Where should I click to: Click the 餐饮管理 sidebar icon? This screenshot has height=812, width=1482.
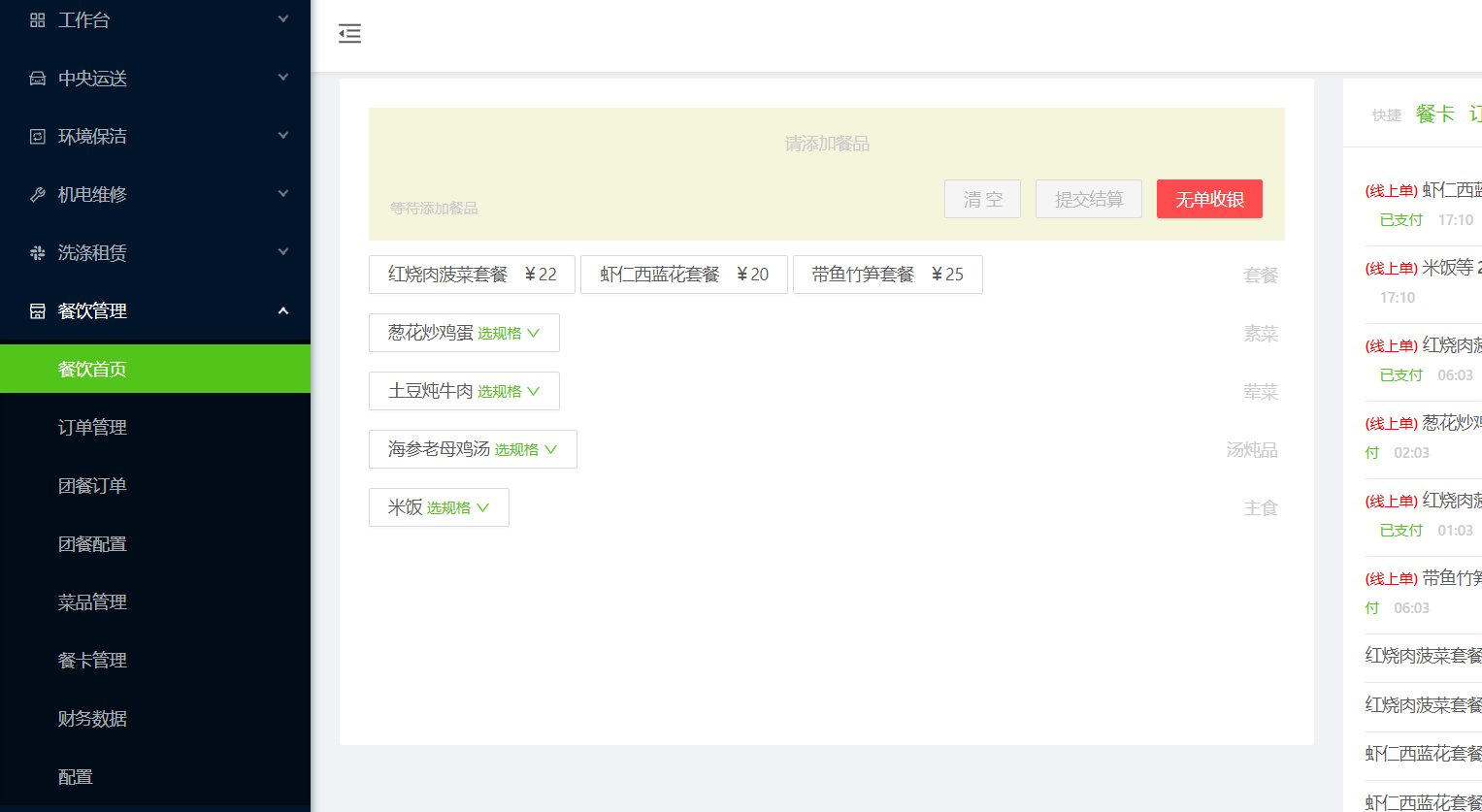click(x=38, y=310)
